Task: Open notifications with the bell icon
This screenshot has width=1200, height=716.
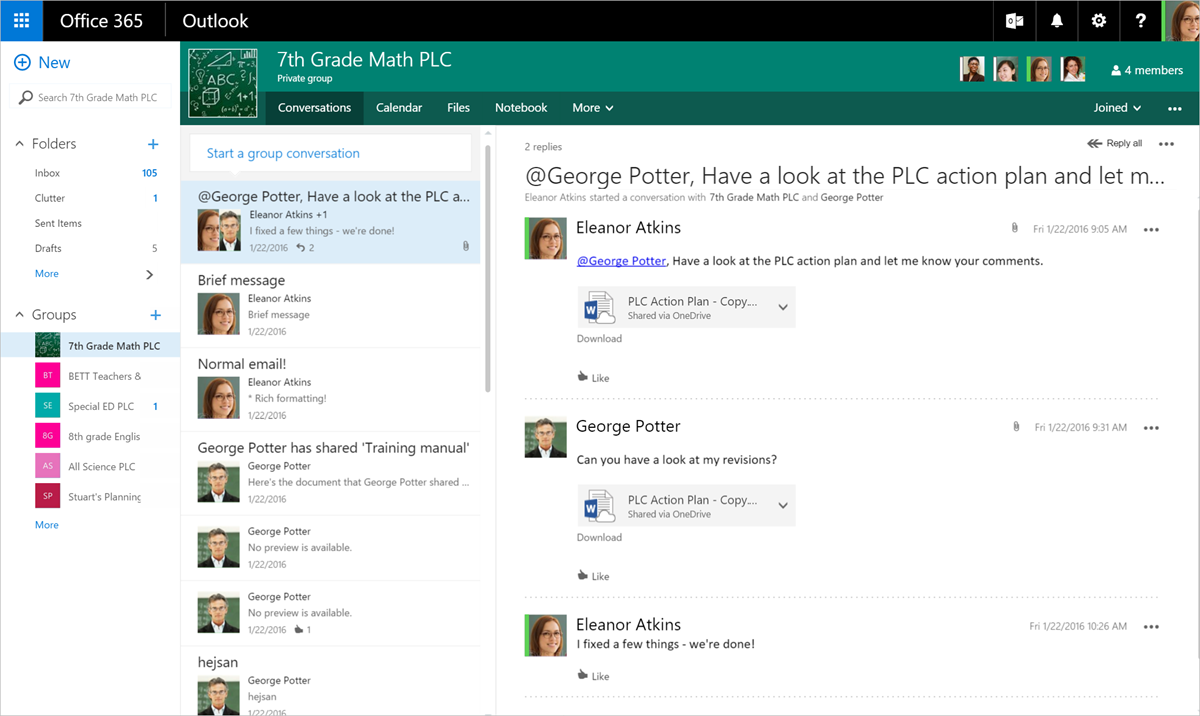Action: pos(1056,20)
